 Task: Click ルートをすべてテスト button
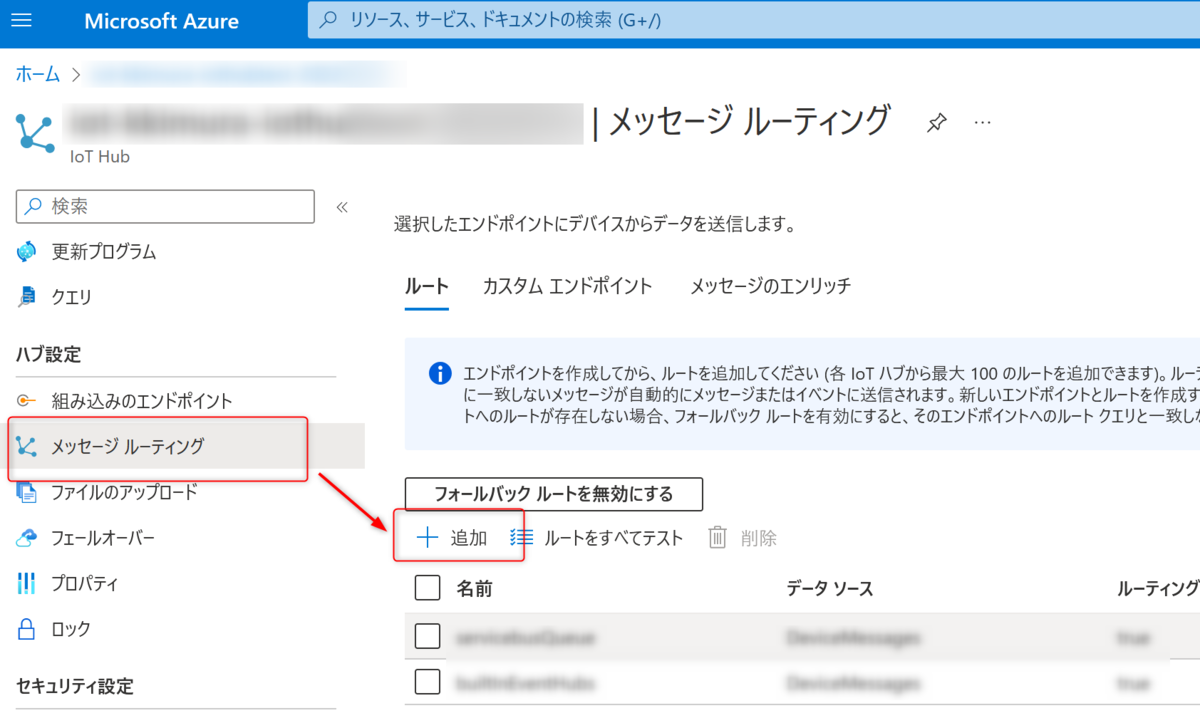596,538
